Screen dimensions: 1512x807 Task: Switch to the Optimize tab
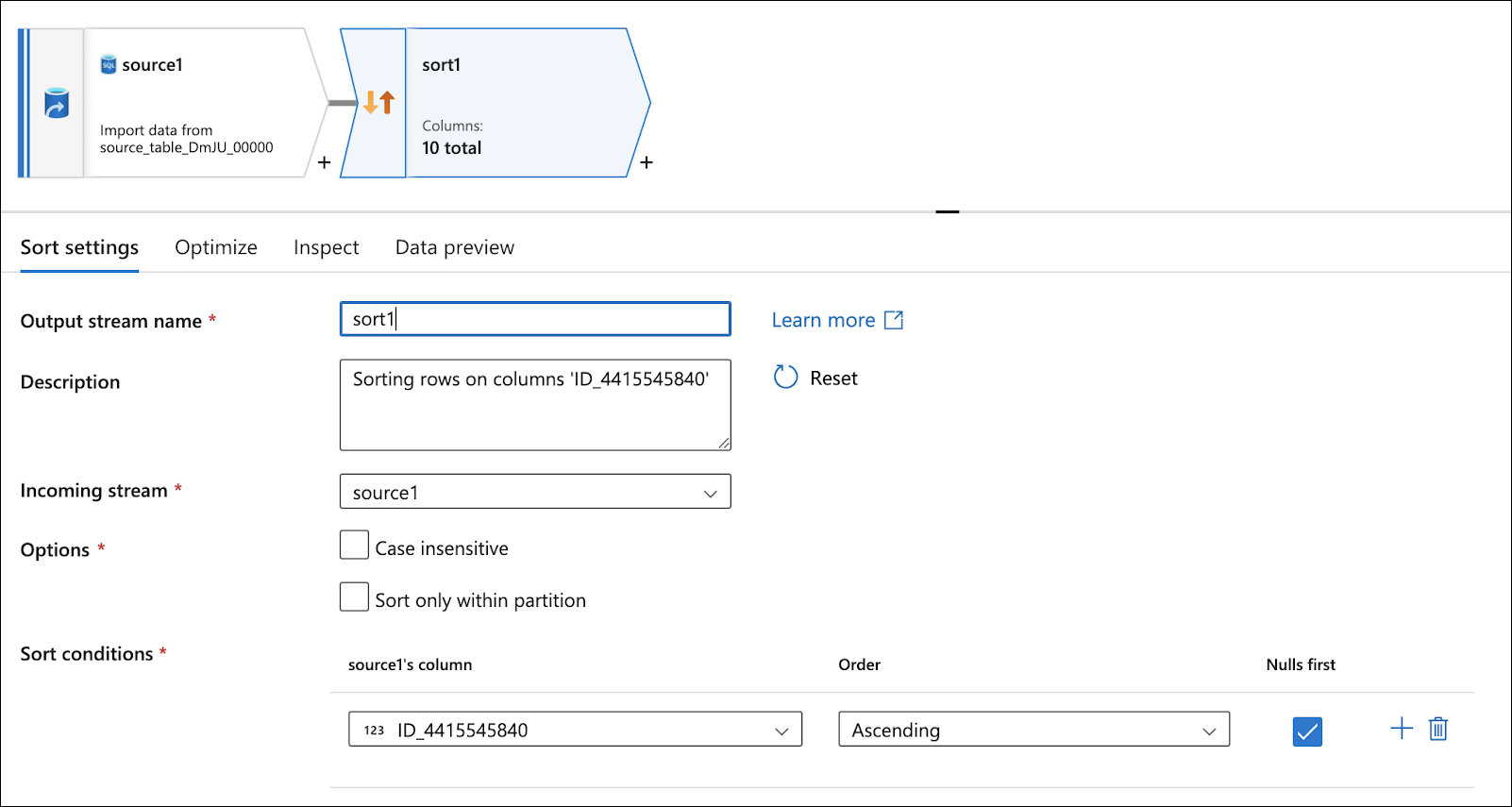pyautogui.click(x=216, y=247)
